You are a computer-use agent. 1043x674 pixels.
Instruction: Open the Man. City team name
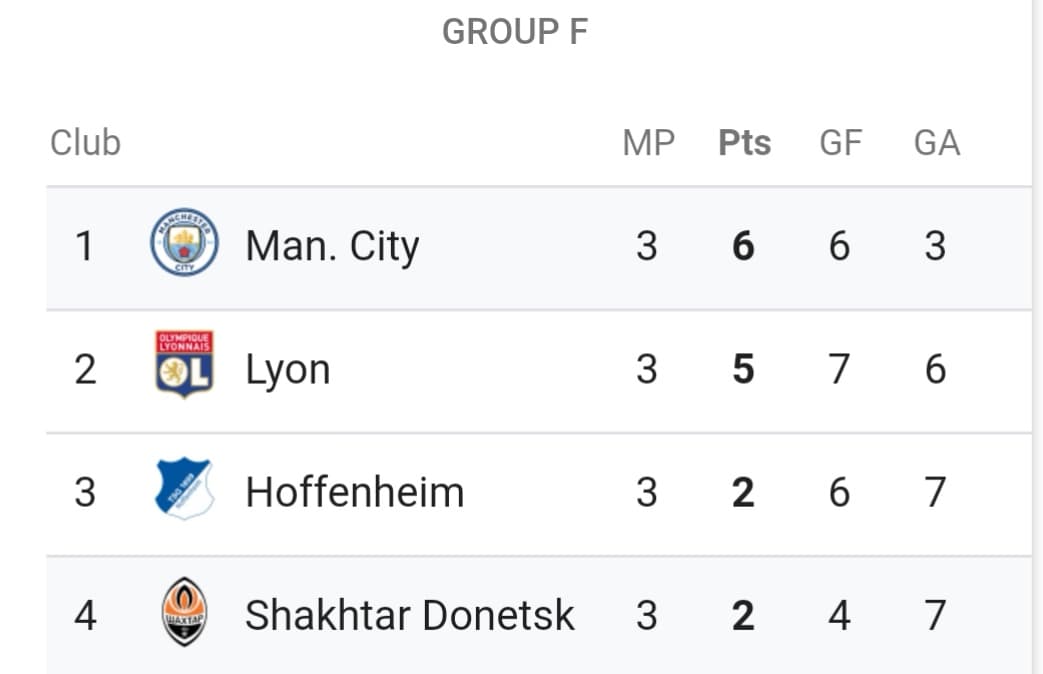coord(333,246)
